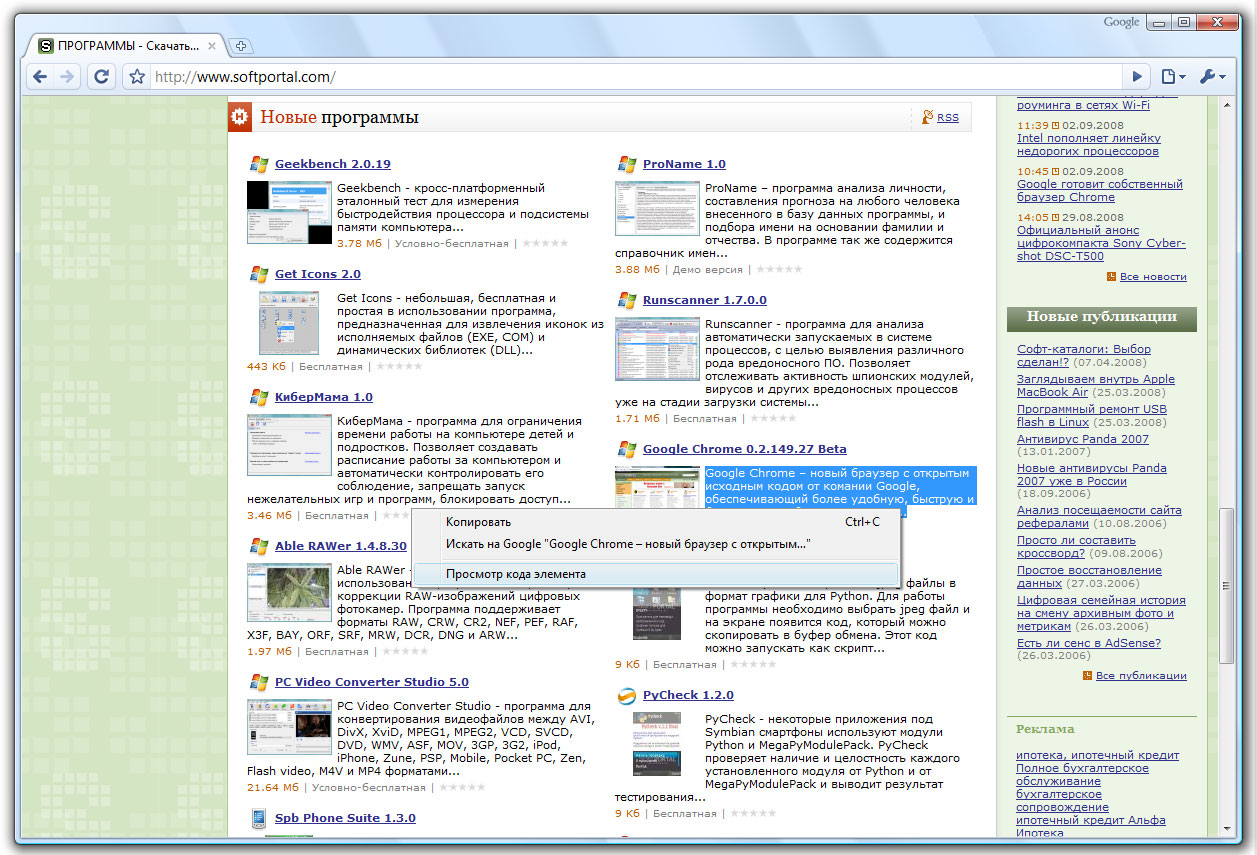Close the ПРОГРАММЫ tab with its X
This screenshot has height=855, width=1257.
[x=212, y=46]
